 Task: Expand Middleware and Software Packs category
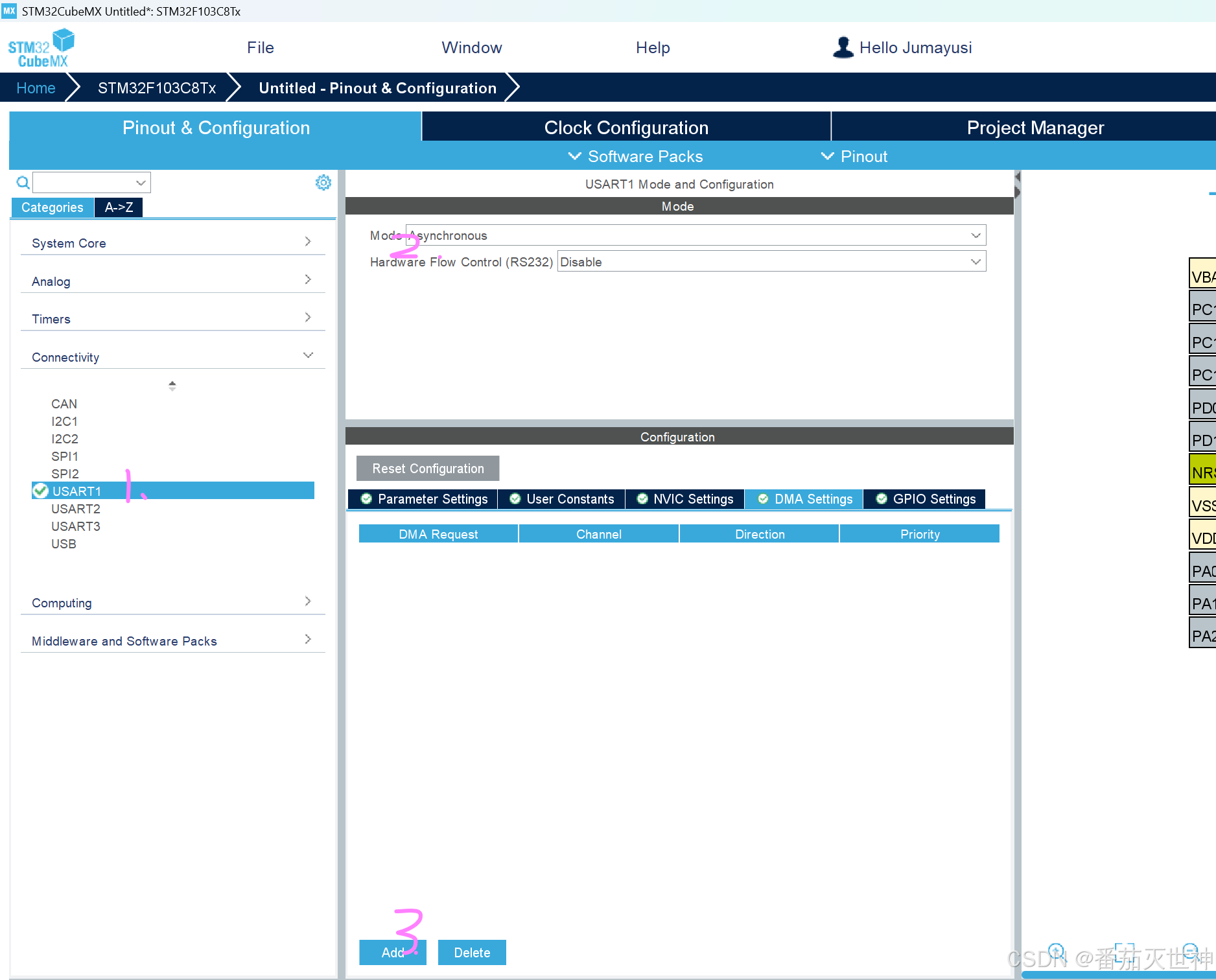click(172, 640)
